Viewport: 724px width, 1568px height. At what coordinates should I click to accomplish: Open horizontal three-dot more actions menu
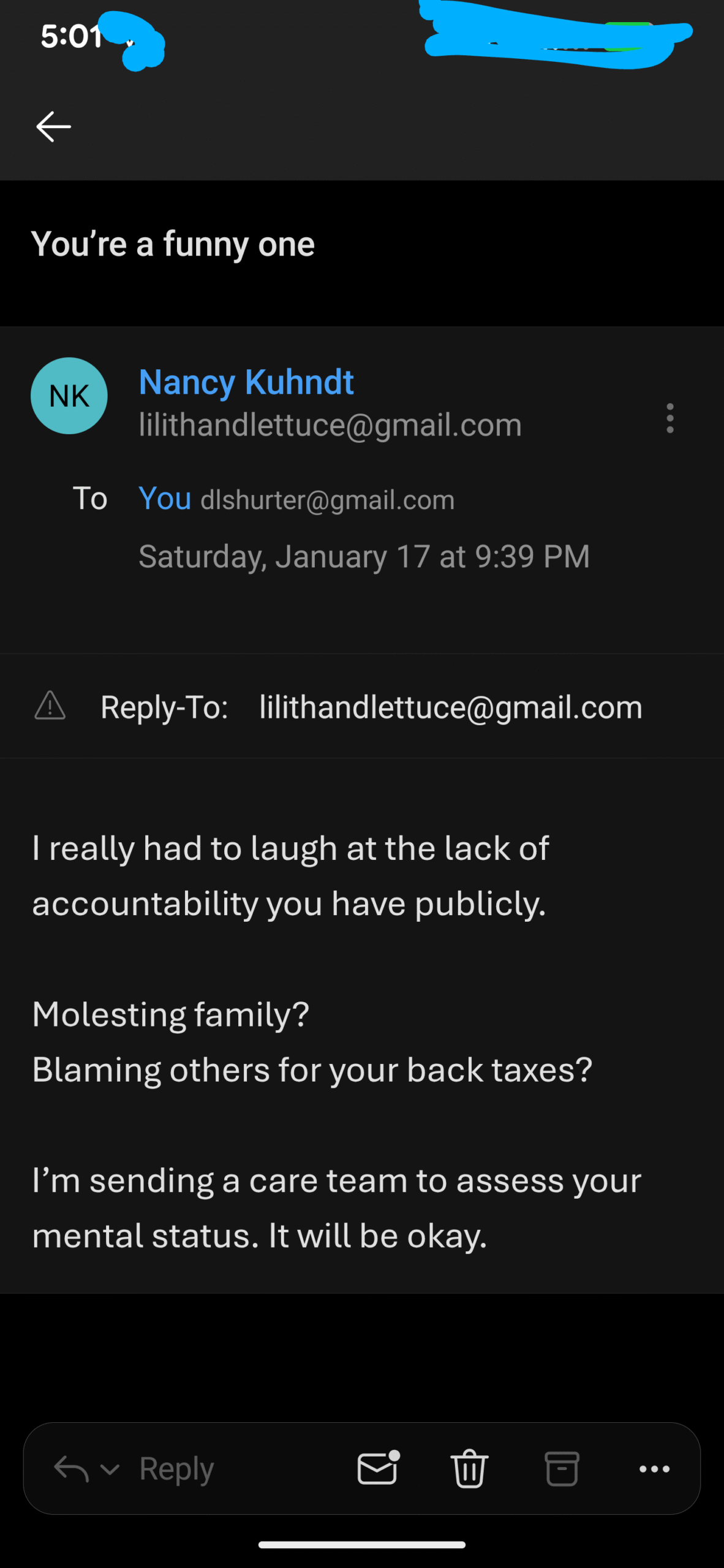coord(654,1468)
